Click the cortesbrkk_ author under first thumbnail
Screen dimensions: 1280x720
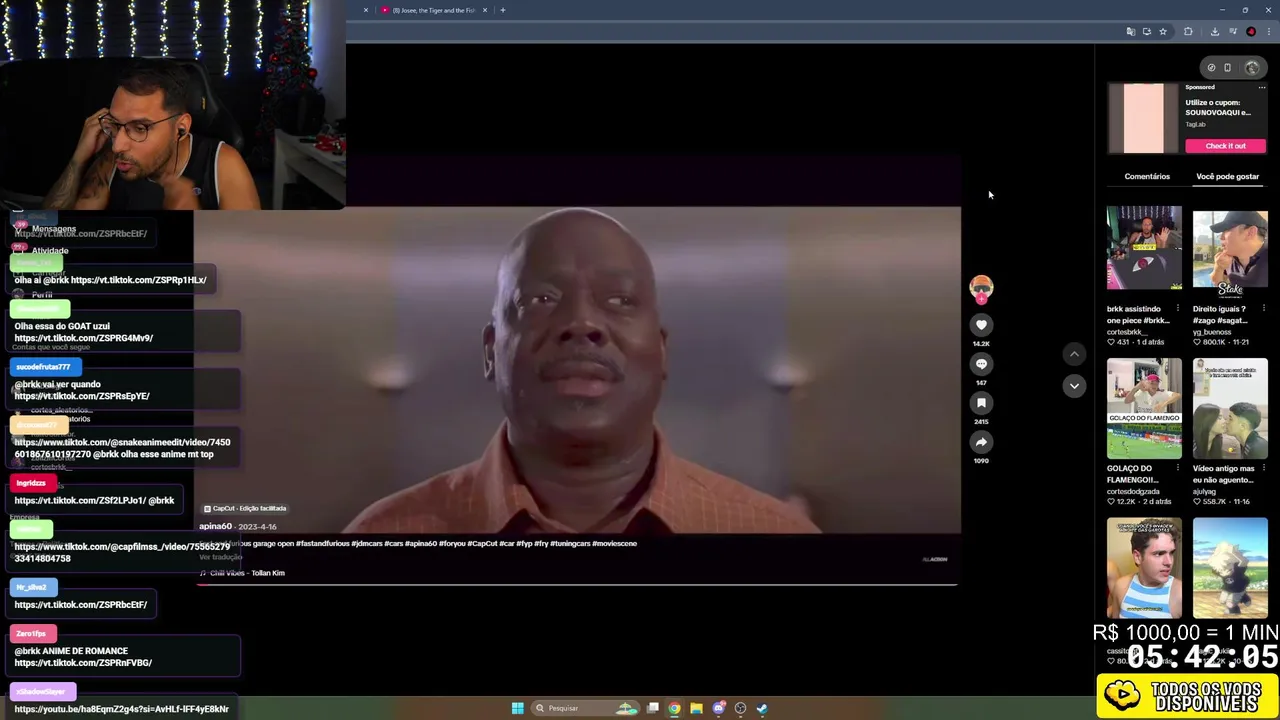[x=1126, y=332]
